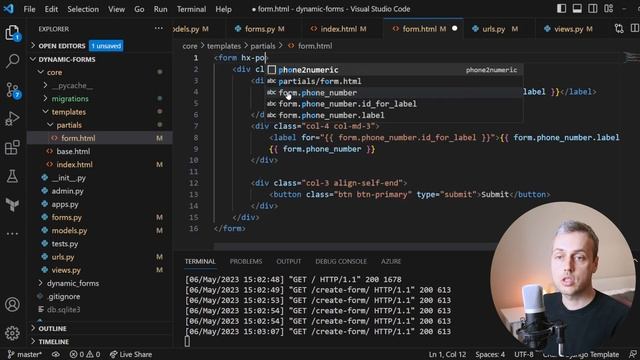640x360 pixels.
Task: Open the Terminal menu
Action: (x=191, y=9)
